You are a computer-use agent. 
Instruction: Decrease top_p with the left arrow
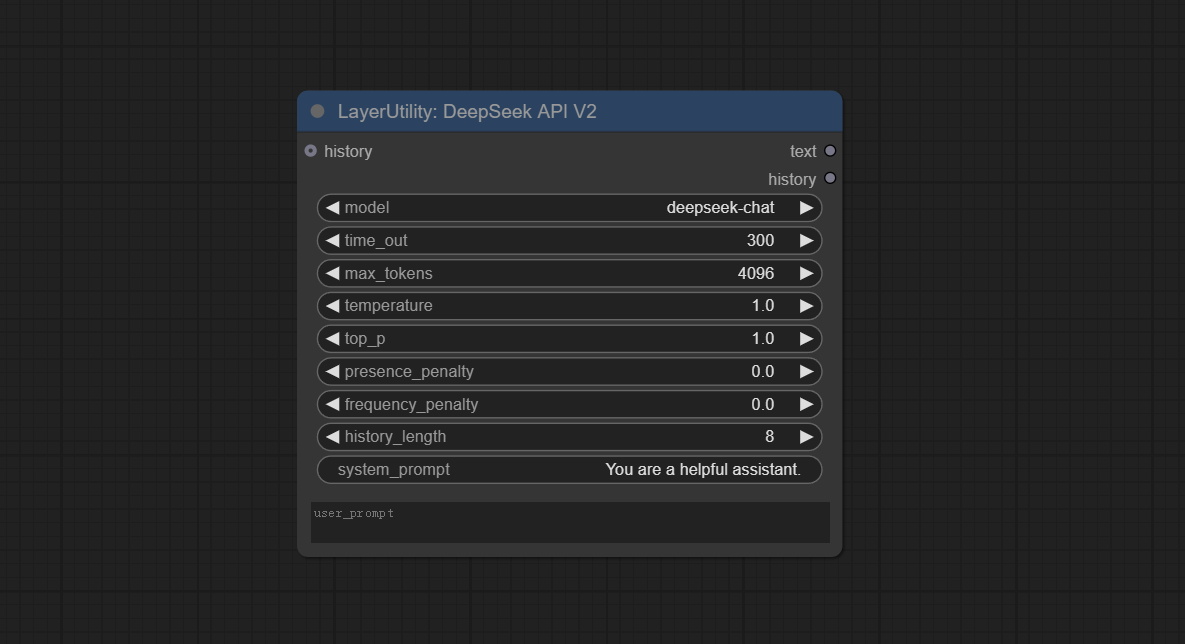pos(332,339)
